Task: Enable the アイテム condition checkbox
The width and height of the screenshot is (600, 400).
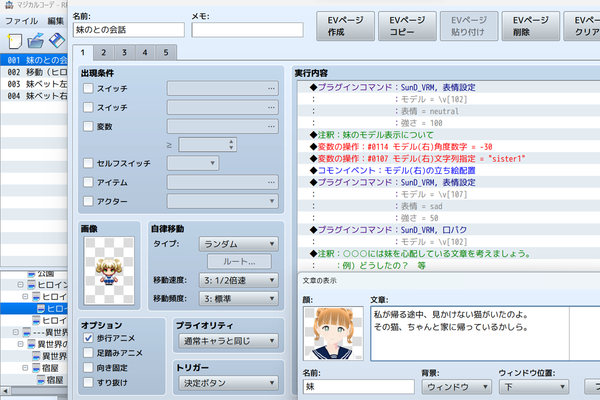Action: pyautogui.click(x=88, y=182)
